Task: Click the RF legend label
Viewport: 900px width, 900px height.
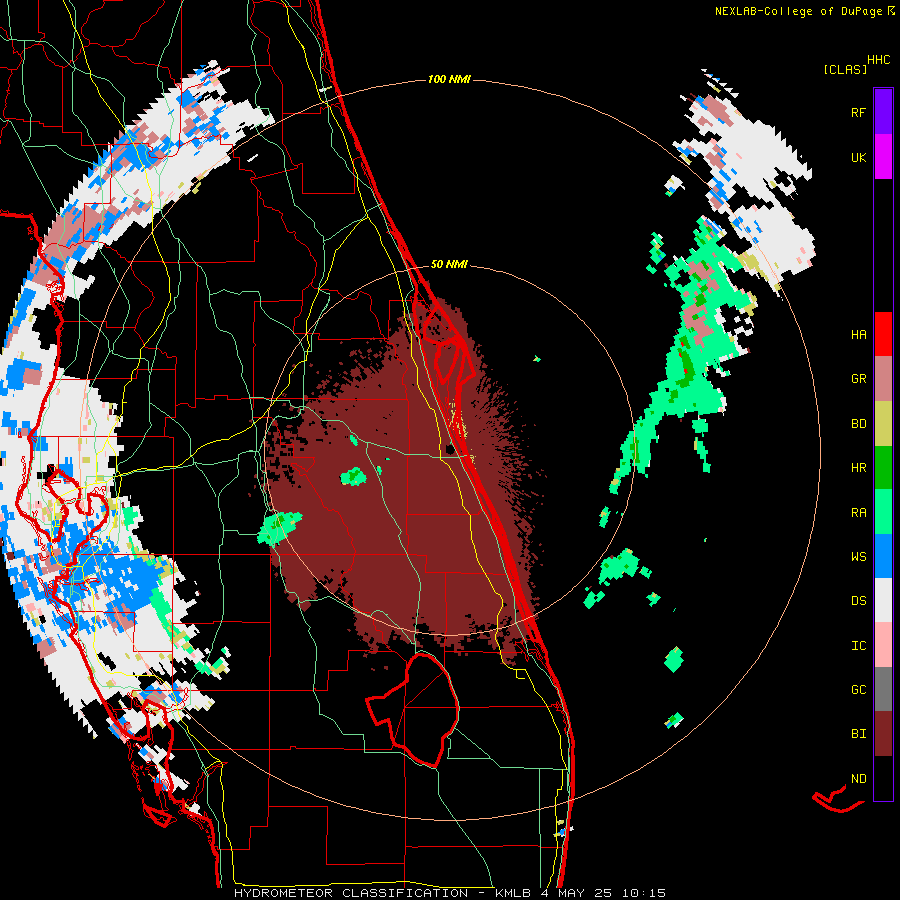Action: 858,112
